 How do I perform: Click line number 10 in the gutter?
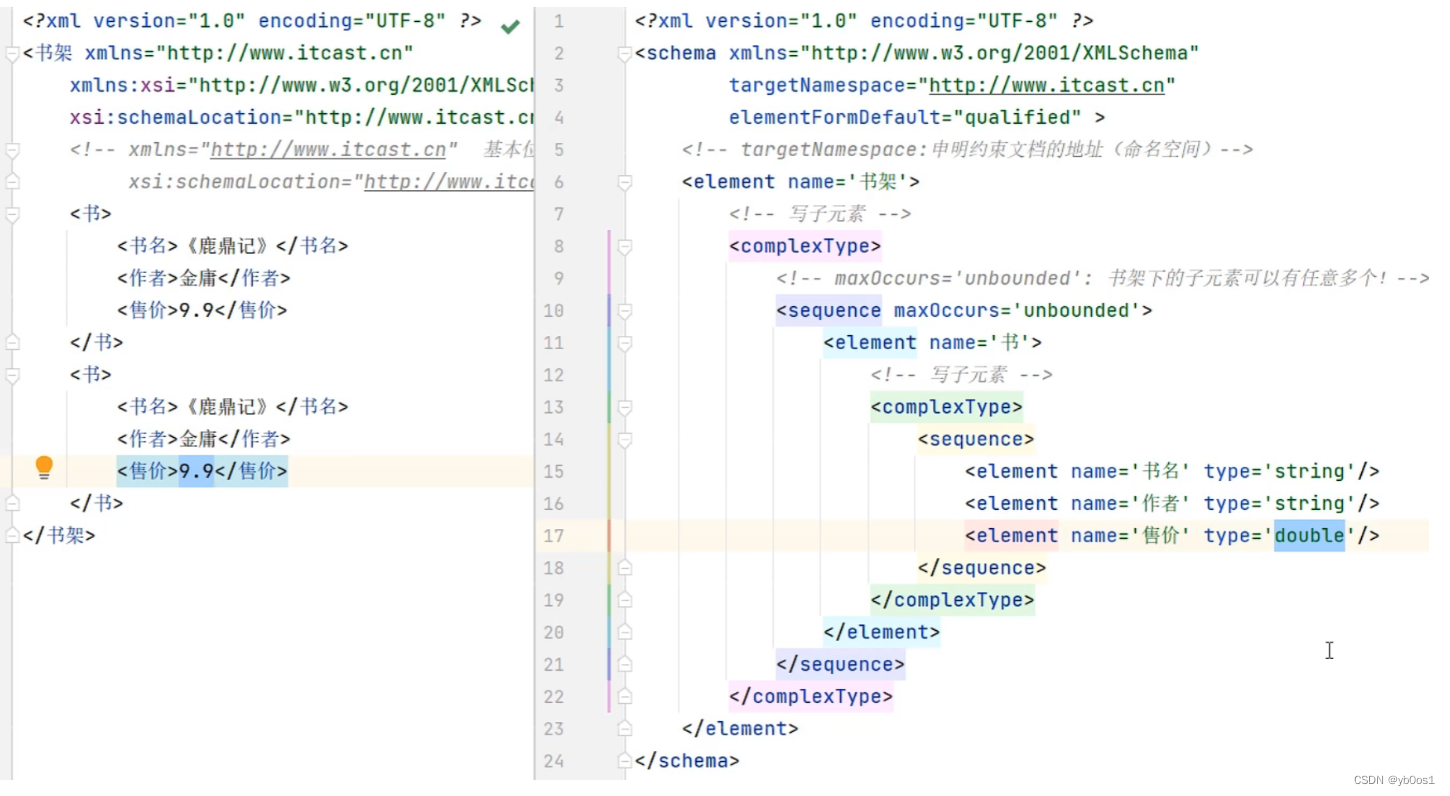[x=553, y=311]
